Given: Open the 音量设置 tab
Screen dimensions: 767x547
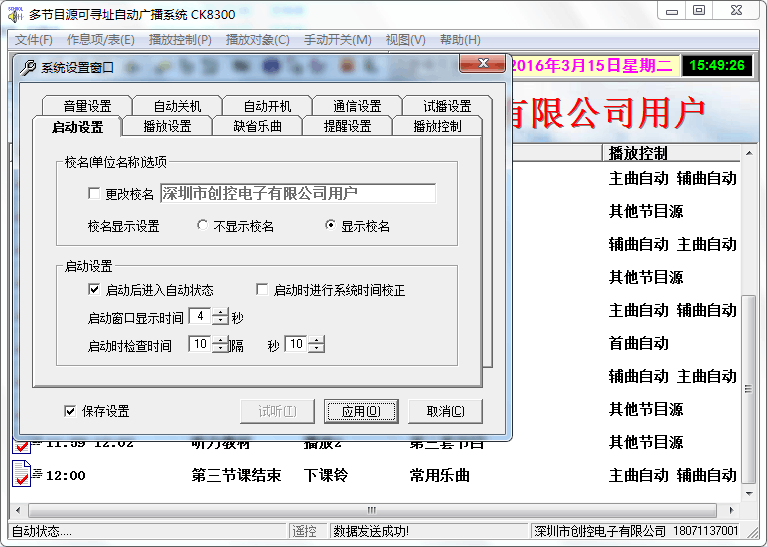Looking at the screenshot, I should coord(87,106).
